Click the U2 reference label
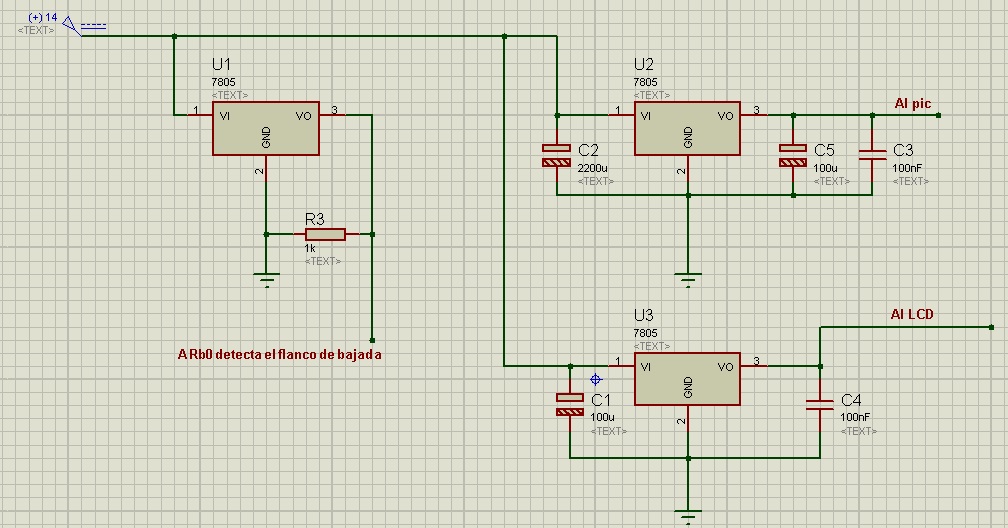Viewport: 1008px width, 528px height. pyautogui.click(x=644, y=64)
